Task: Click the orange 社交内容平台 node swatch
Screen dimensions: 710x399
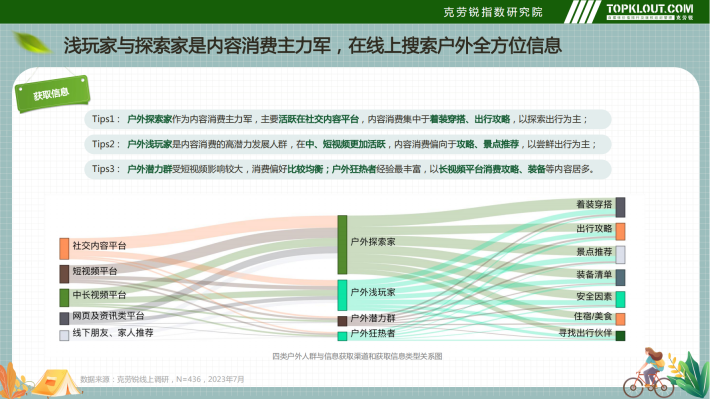Action: click(x=64, y=249)
